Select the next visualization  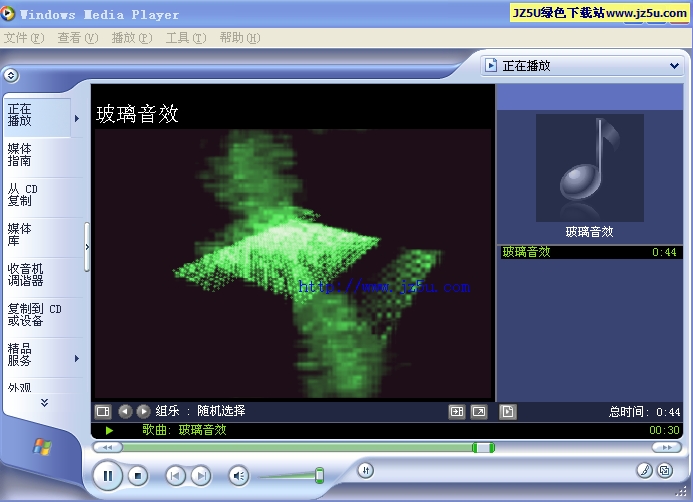point(143,412)
